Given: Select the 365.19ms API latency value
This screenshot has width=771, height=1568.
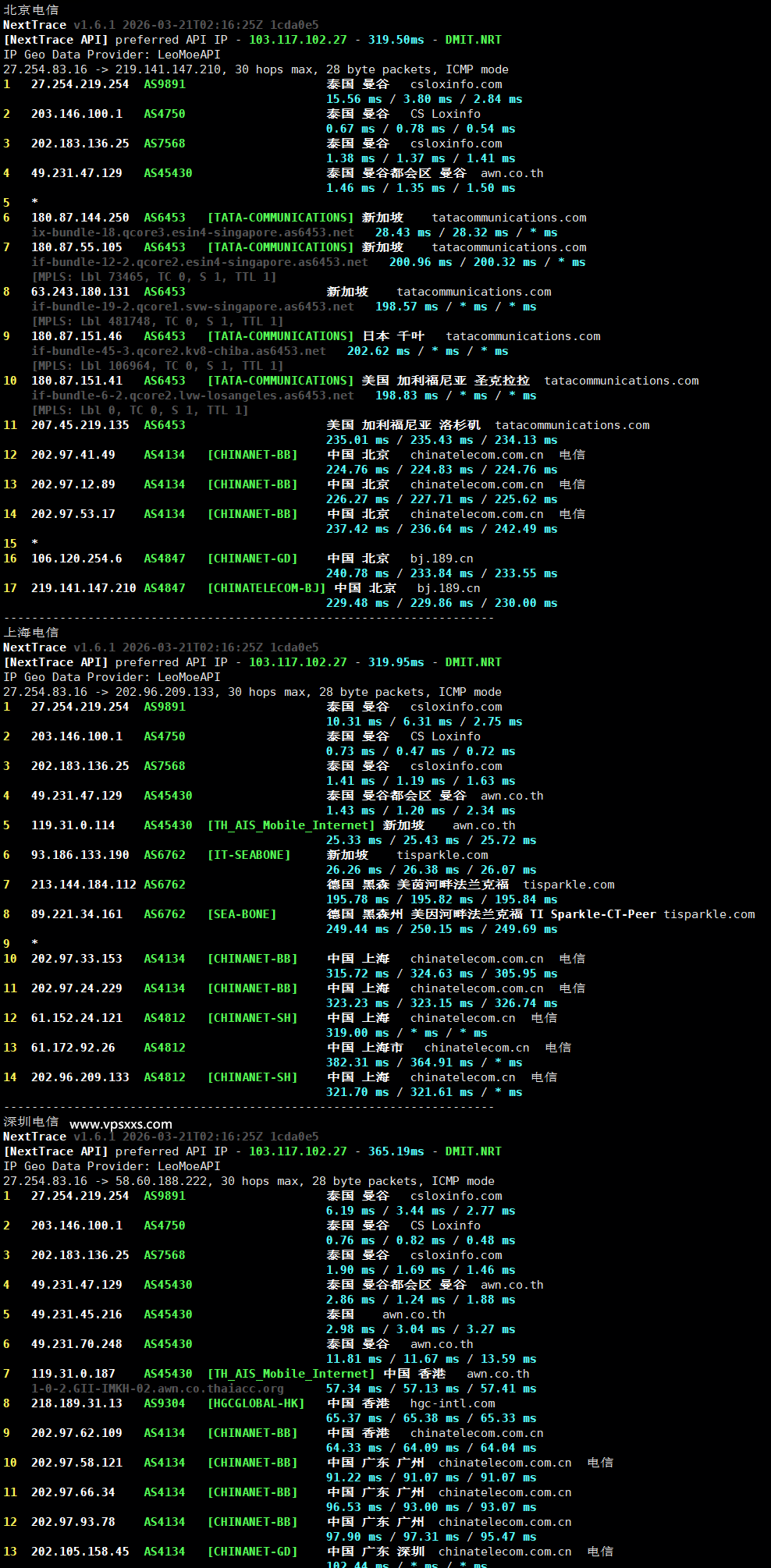Looking at the screenshot, I should pyautogui.click(x=396, y=1151).
